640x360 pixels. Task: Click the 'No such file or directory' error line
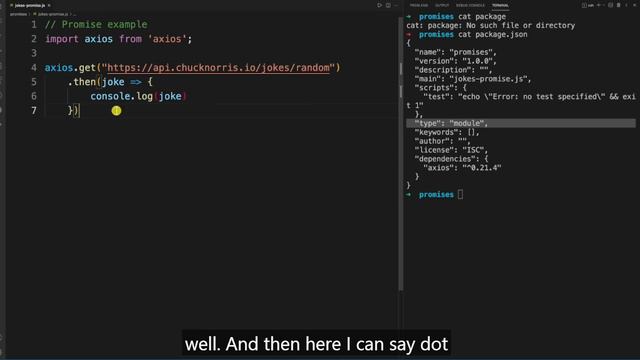(491, 26)
